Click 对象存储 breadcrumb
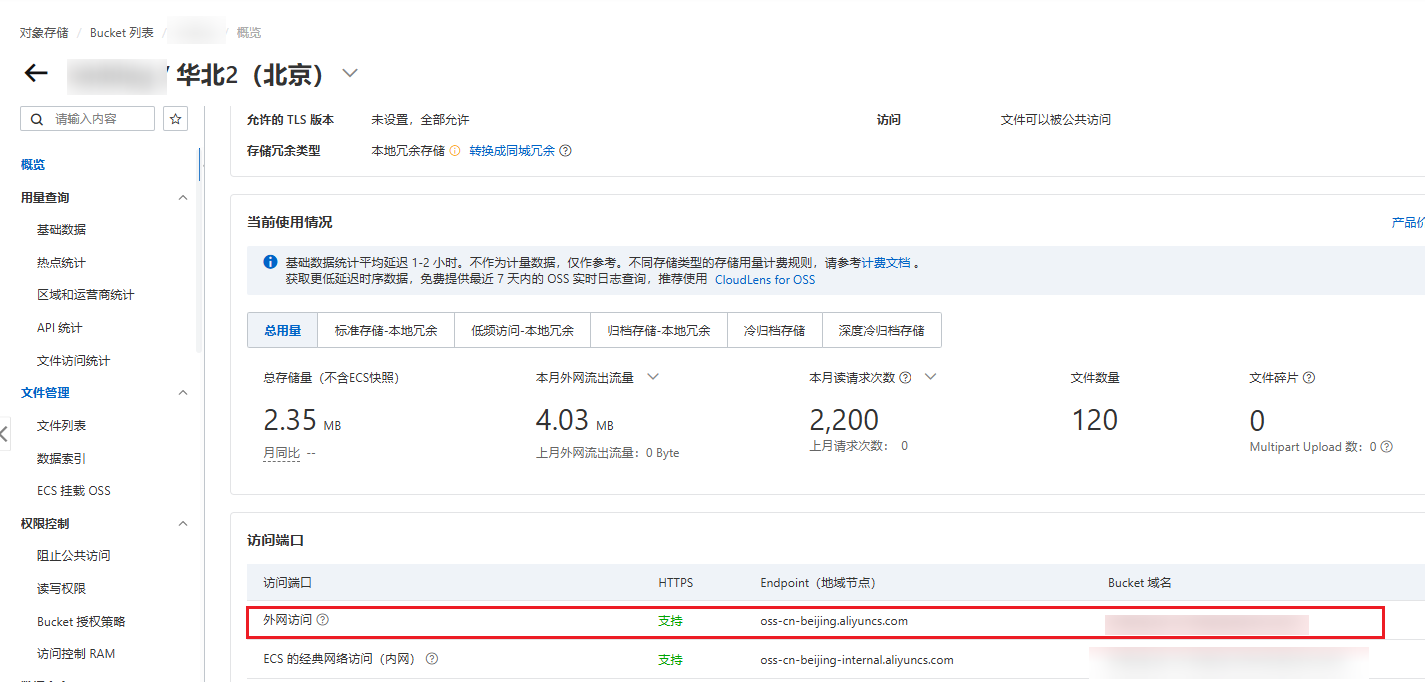 pyautogui.click(x=44, y=33)
